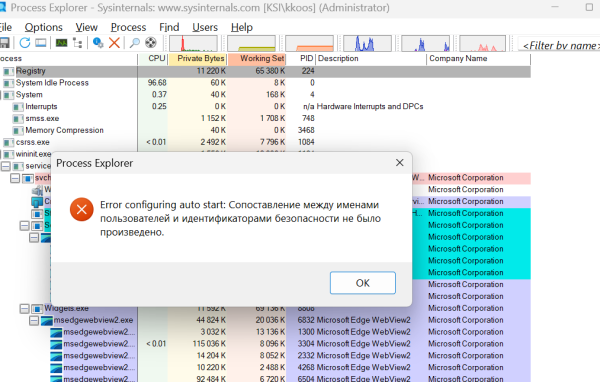This screenshot has width=600, height=382.
Task: Open the yellow commit history mini graph
Action: (251, 43)
